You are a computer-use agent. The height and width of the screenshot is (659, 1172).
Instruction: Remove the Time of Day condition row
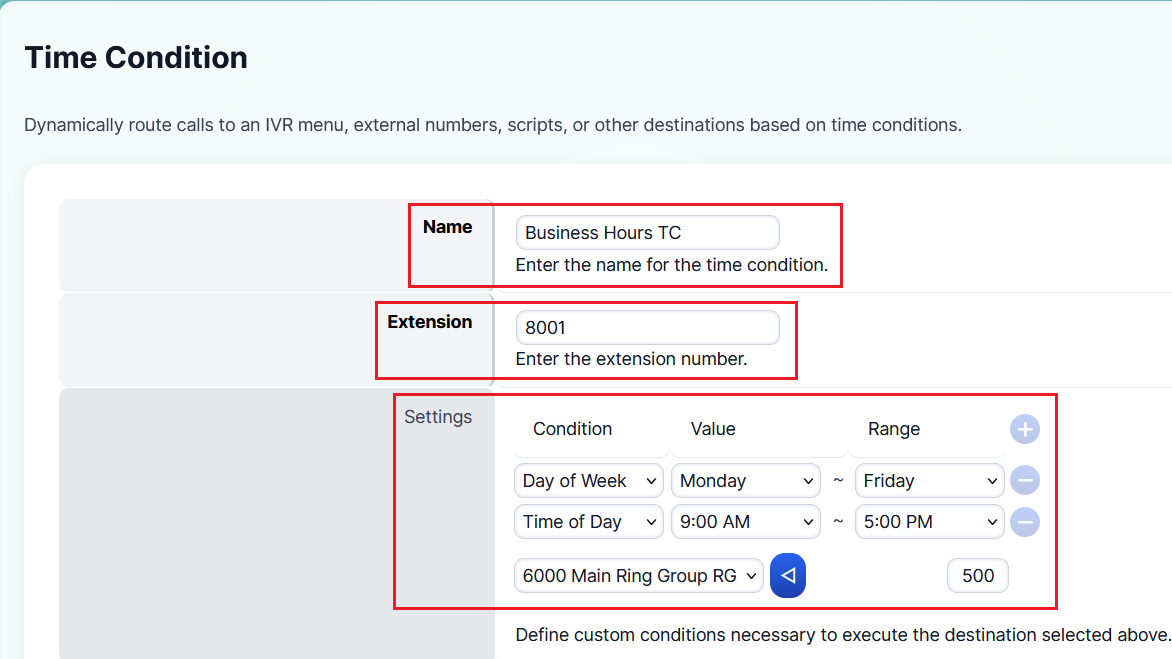pyautogui.click(x=1024, y=522)
